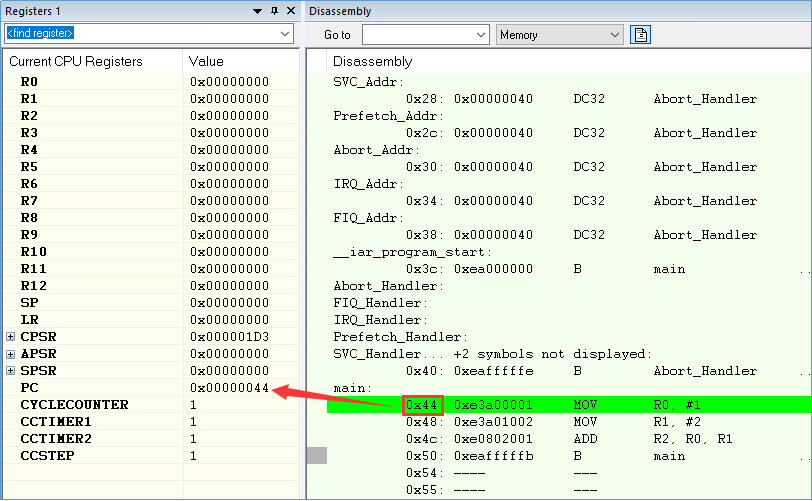Select the R8 register name
The height and width of the screenshot is (501, 812).
[x=29, y=218]
